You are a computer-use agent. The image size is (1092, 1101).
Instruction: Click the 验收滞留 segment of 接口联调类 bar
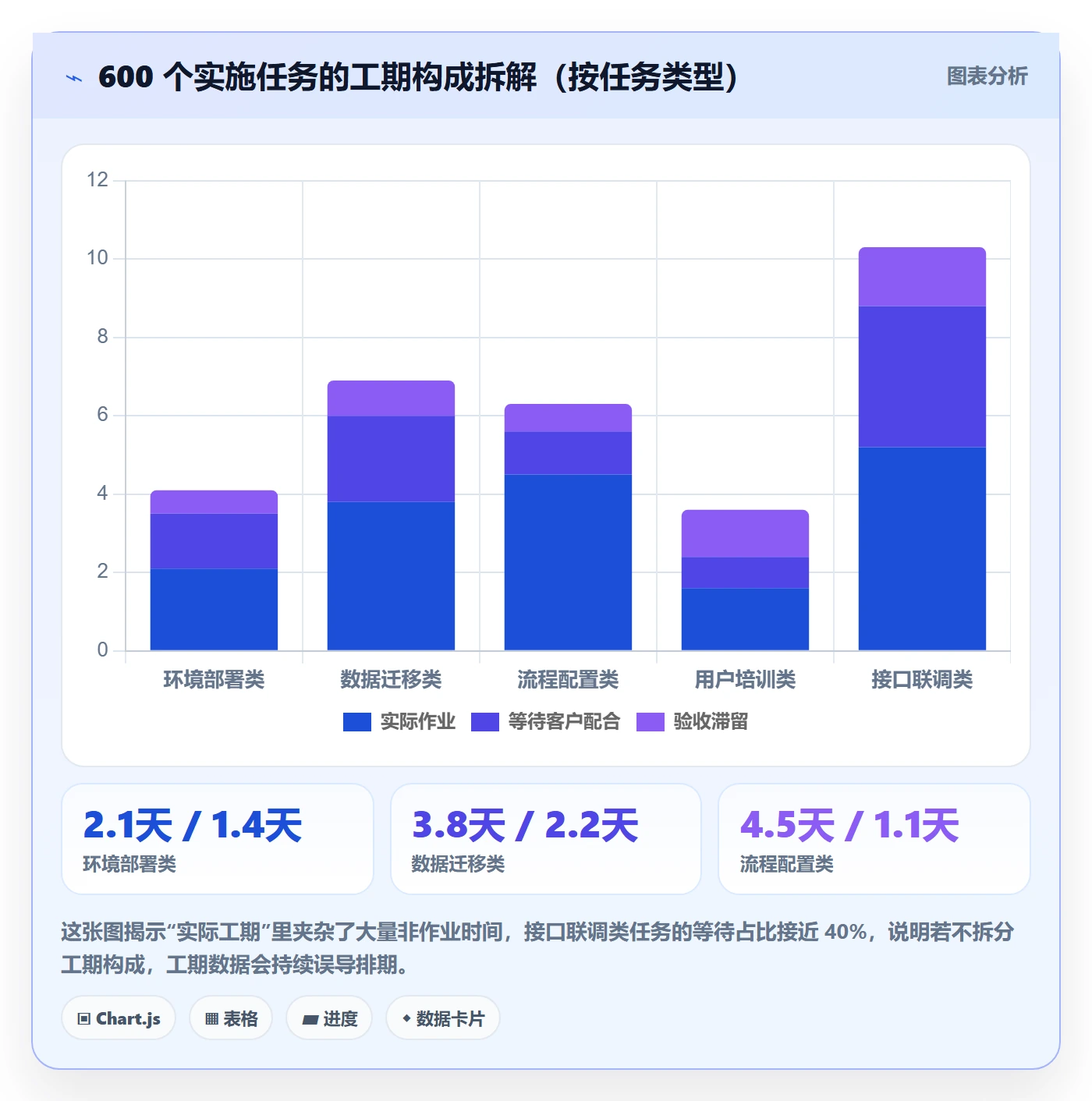[x=922, y=277]
